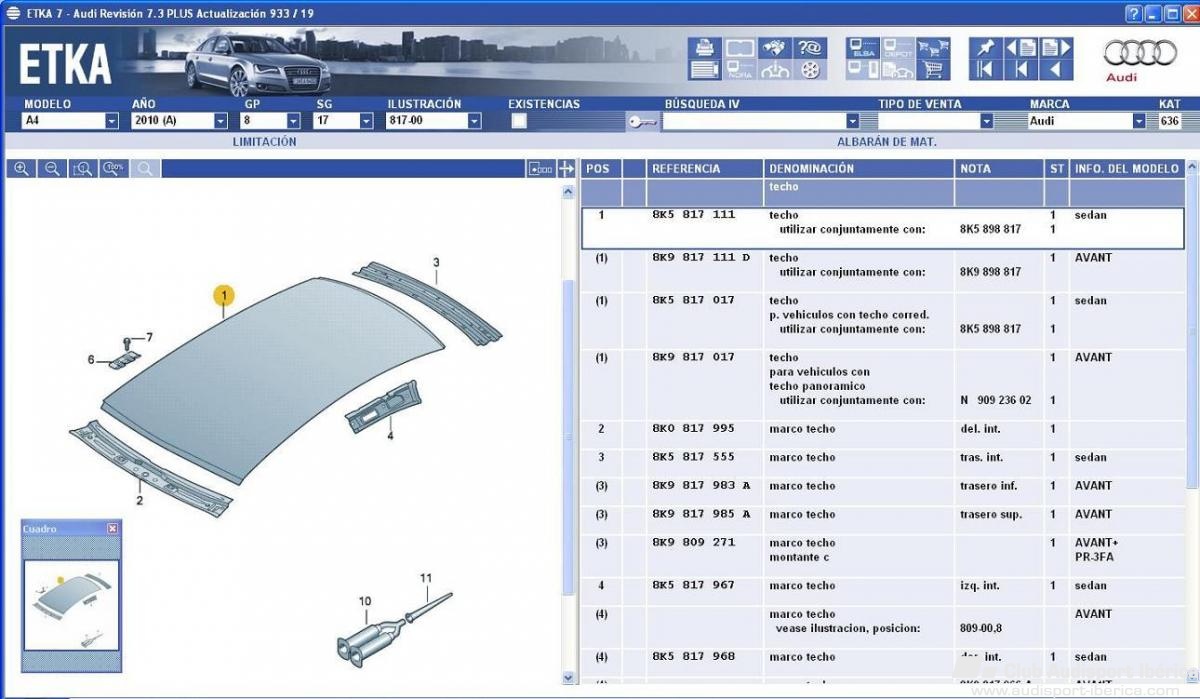
Task: Click the title bar help question-mark button
Action: [1133, 14]
